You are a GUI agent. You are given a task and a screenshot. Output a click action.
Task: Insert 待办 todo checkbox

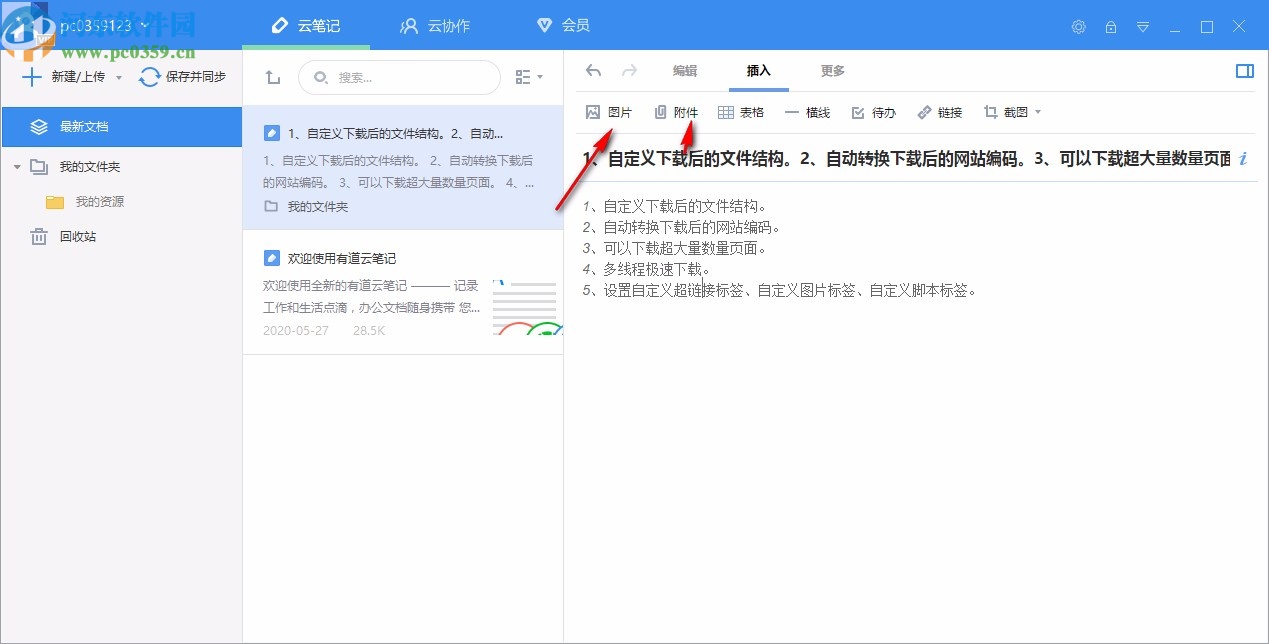(874, 113)
